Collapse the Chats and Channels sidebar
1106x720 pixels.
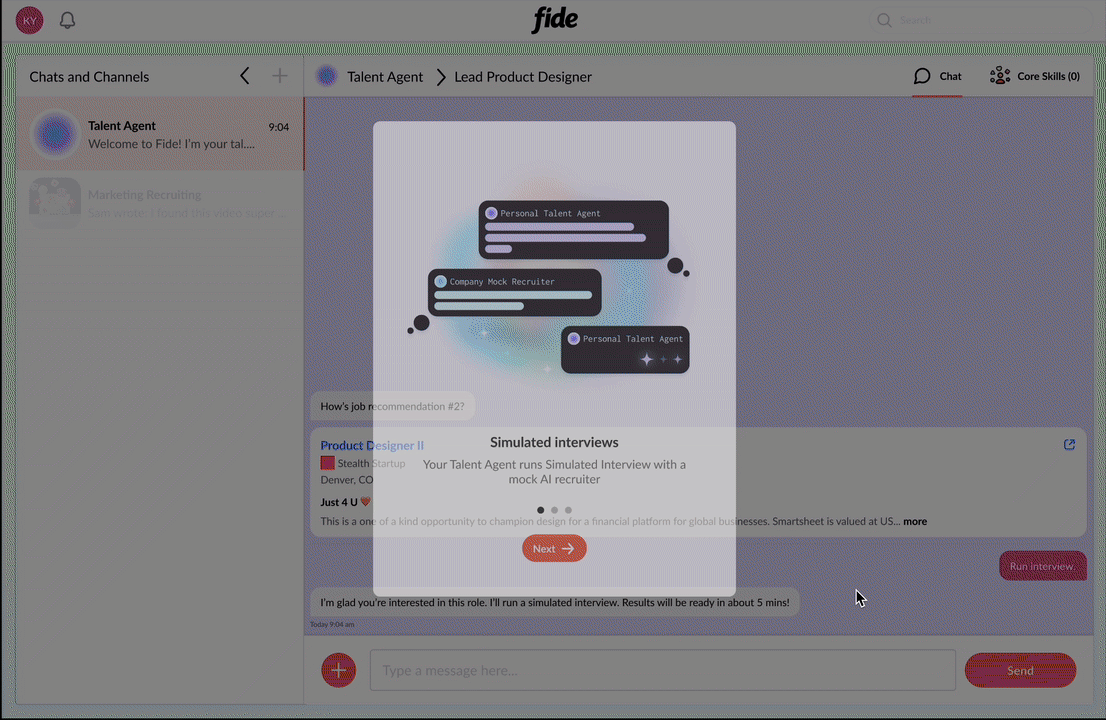(x=244, y=75)
